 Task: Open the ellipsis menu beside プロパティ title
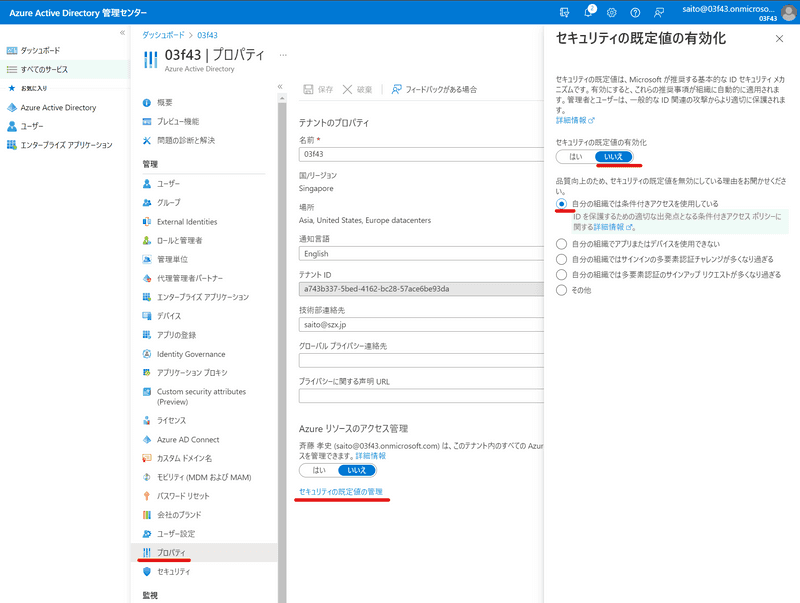(x=283, y=54)
